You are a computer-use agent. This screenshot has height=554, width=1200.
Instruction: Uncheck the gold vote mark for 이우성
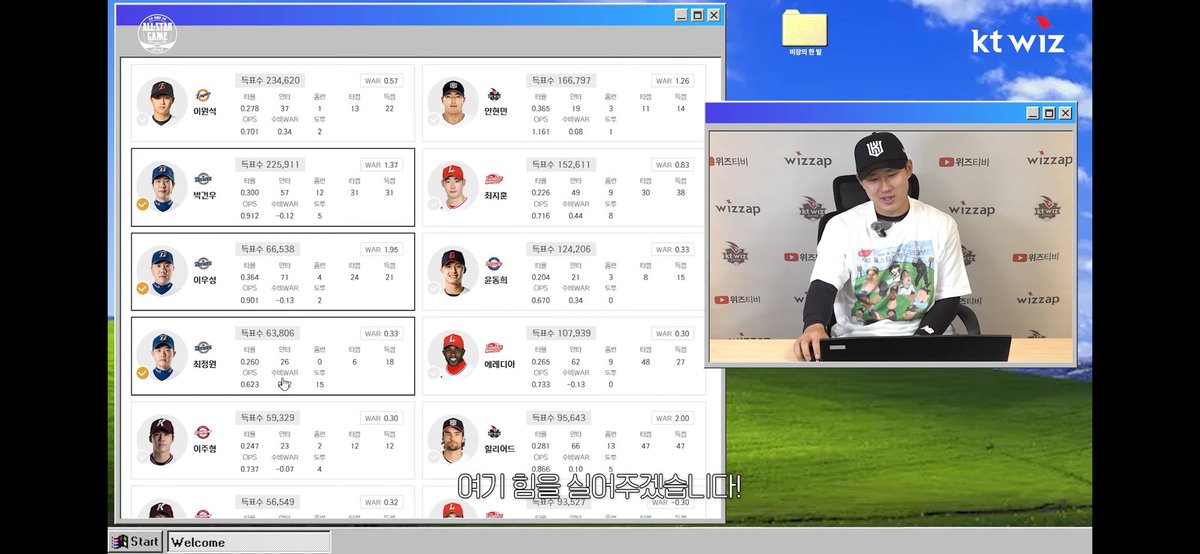pyautogui.click(x=143, y=289)
